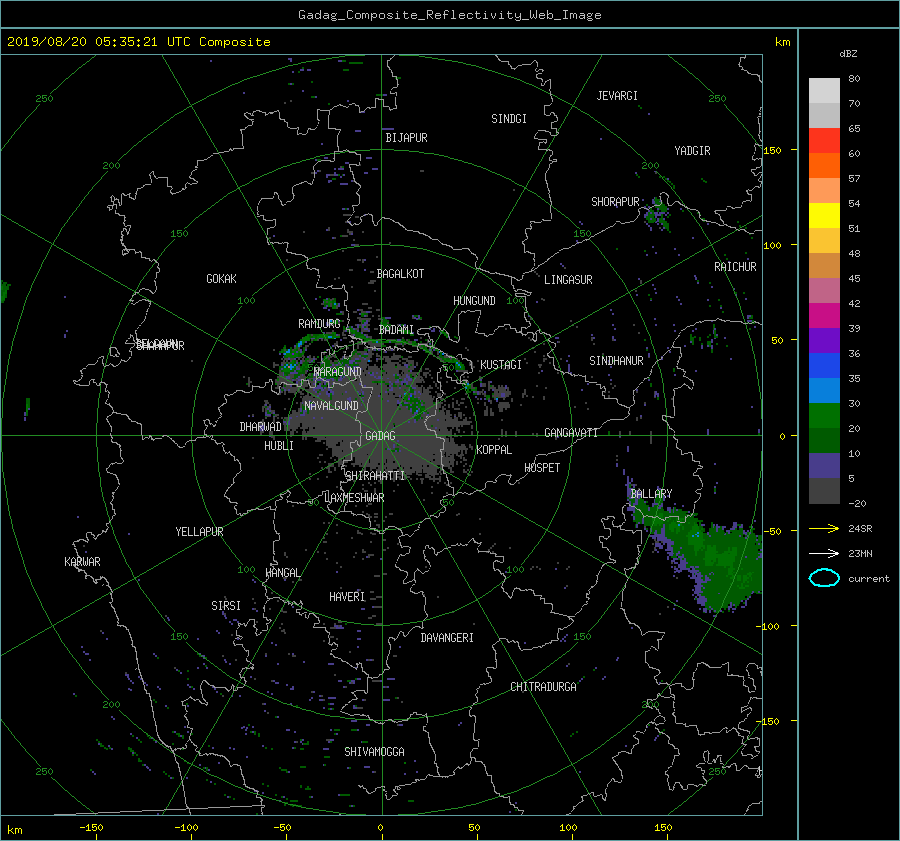Click the title 'Gadag_Composite_Reflectivity_Web_Image'
This screenshot has width=900, height=841.
coord(449,15)
